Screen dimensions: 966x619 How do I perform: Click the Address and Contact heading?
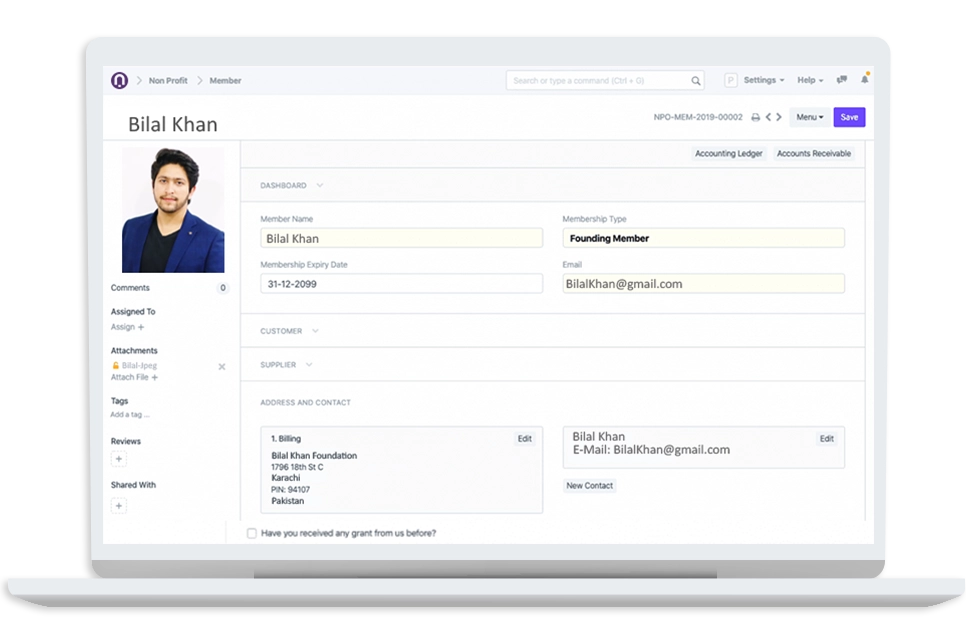[x=306, y=403]
